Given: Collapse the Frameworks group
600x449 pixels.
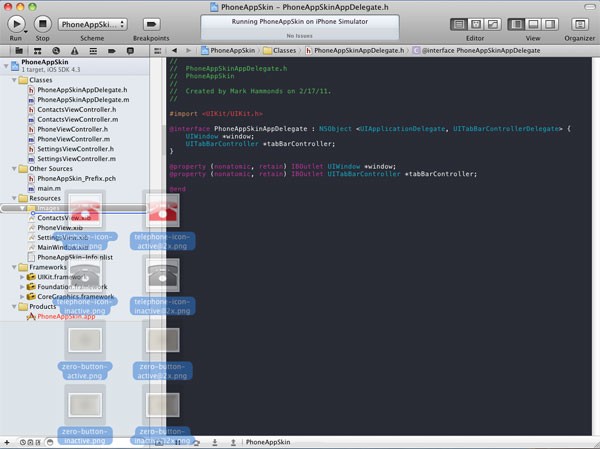Looking at the screenshot, I should click(14, 267).
